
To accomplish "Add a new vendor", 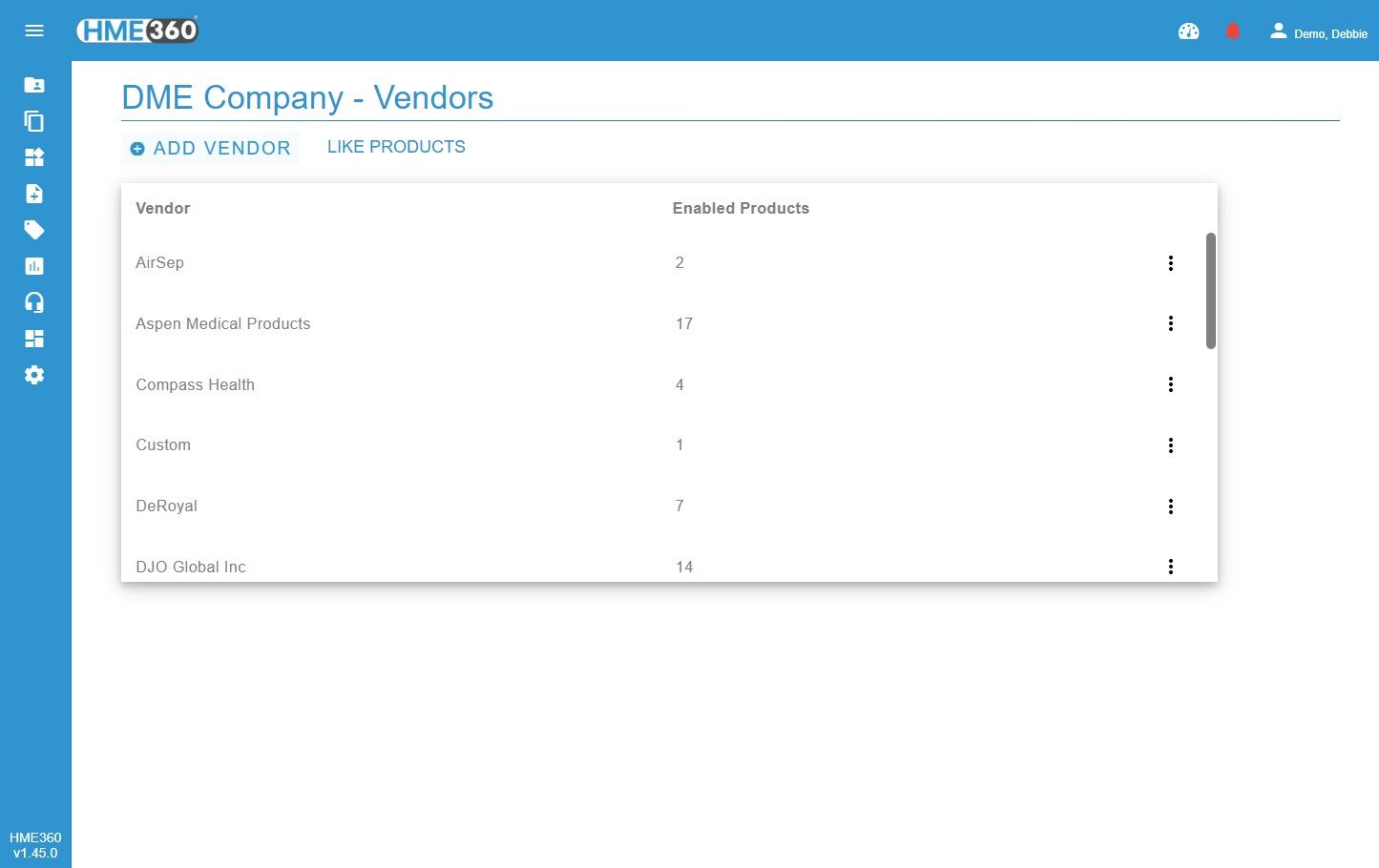I will [x=211, y=149].
